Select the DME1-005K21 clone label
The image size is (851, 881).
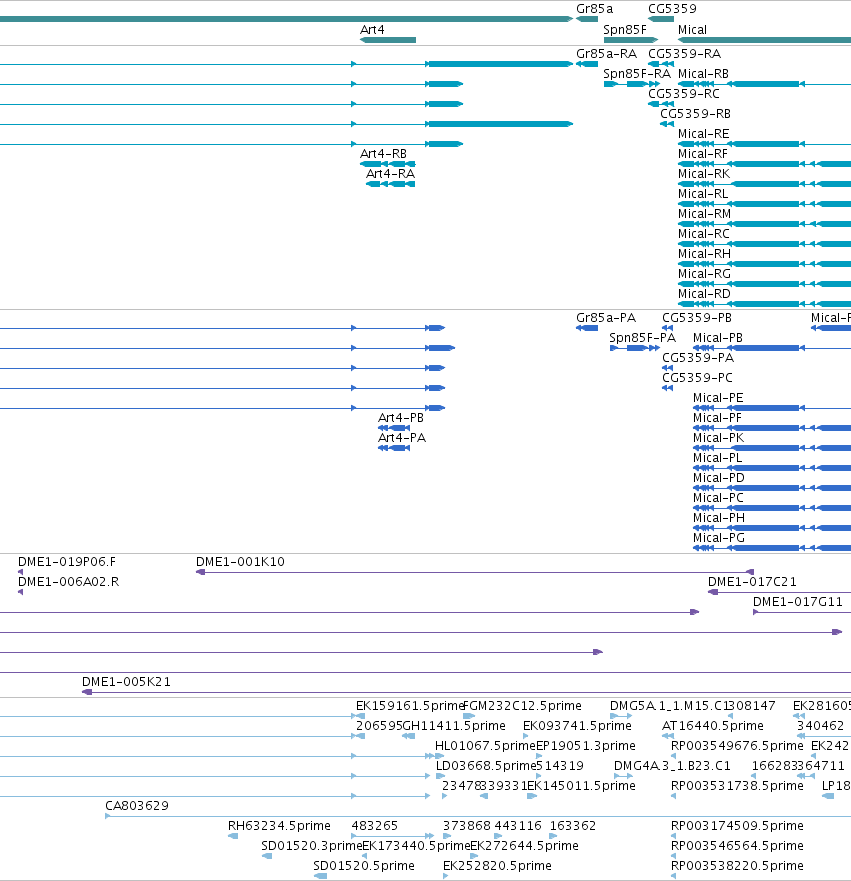coord(126,682)
